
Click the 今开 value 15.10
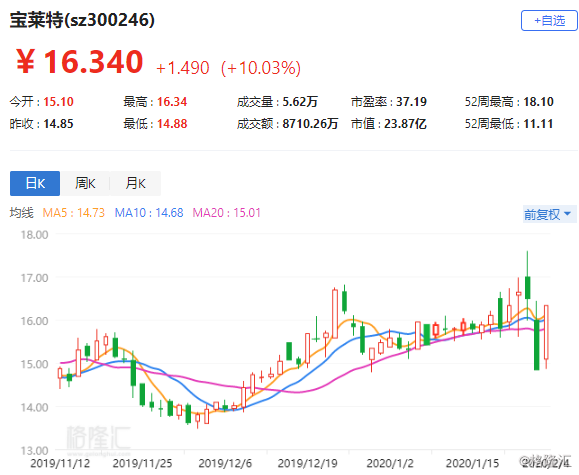pos(58,102)
